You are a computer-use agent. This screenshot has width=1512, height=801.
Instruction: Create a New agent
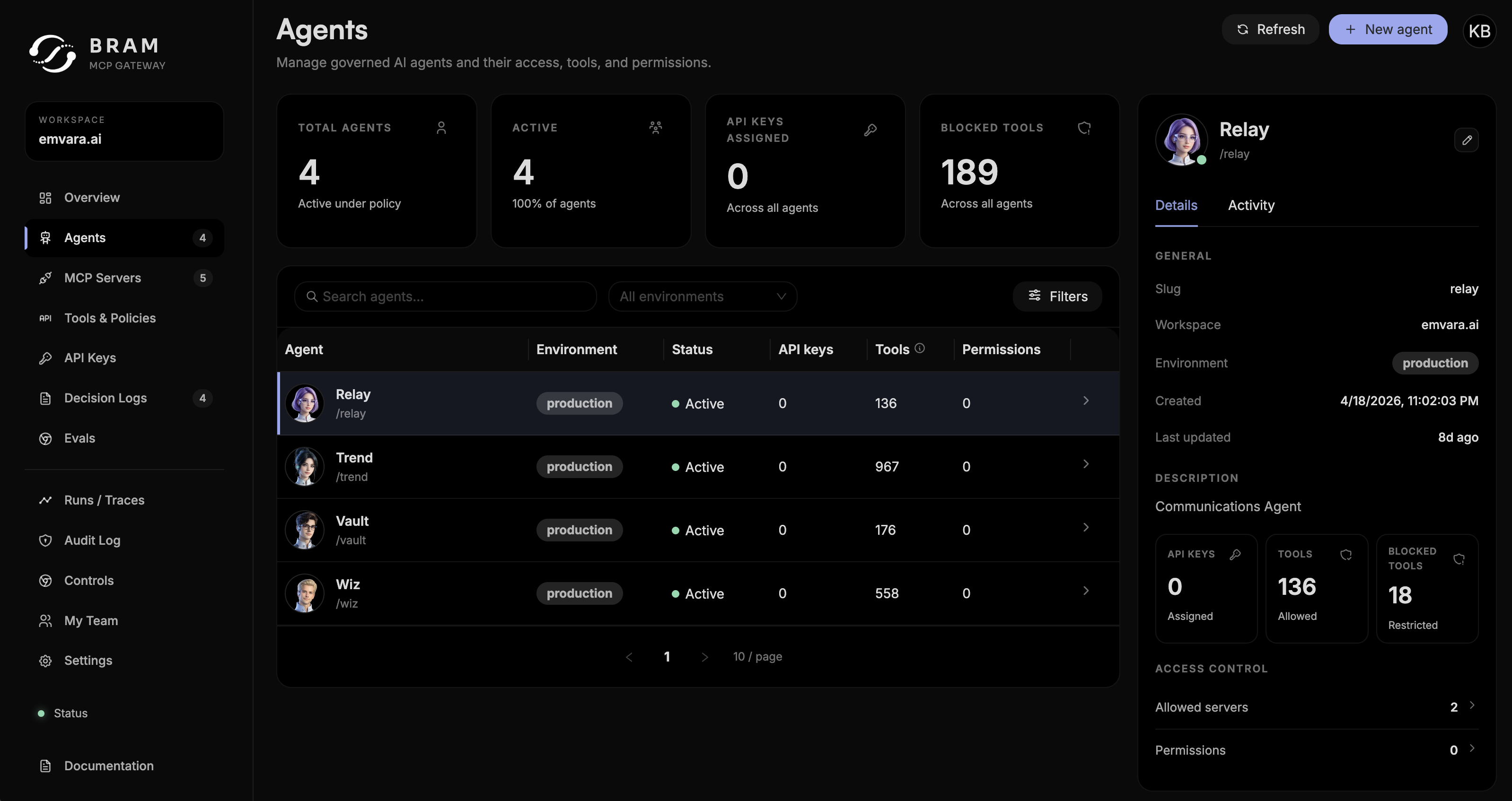1388,29
